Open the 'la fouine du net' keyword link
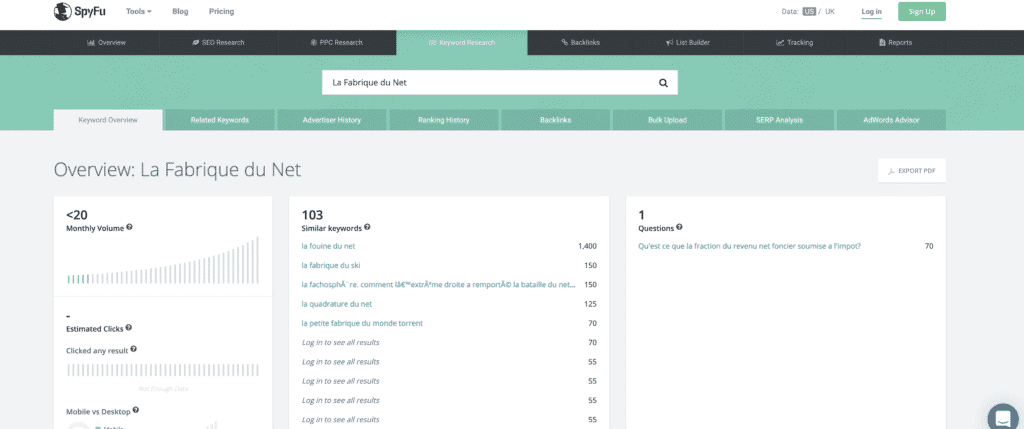Screen dimensions: 1024x429 click(x=328, y=245)
